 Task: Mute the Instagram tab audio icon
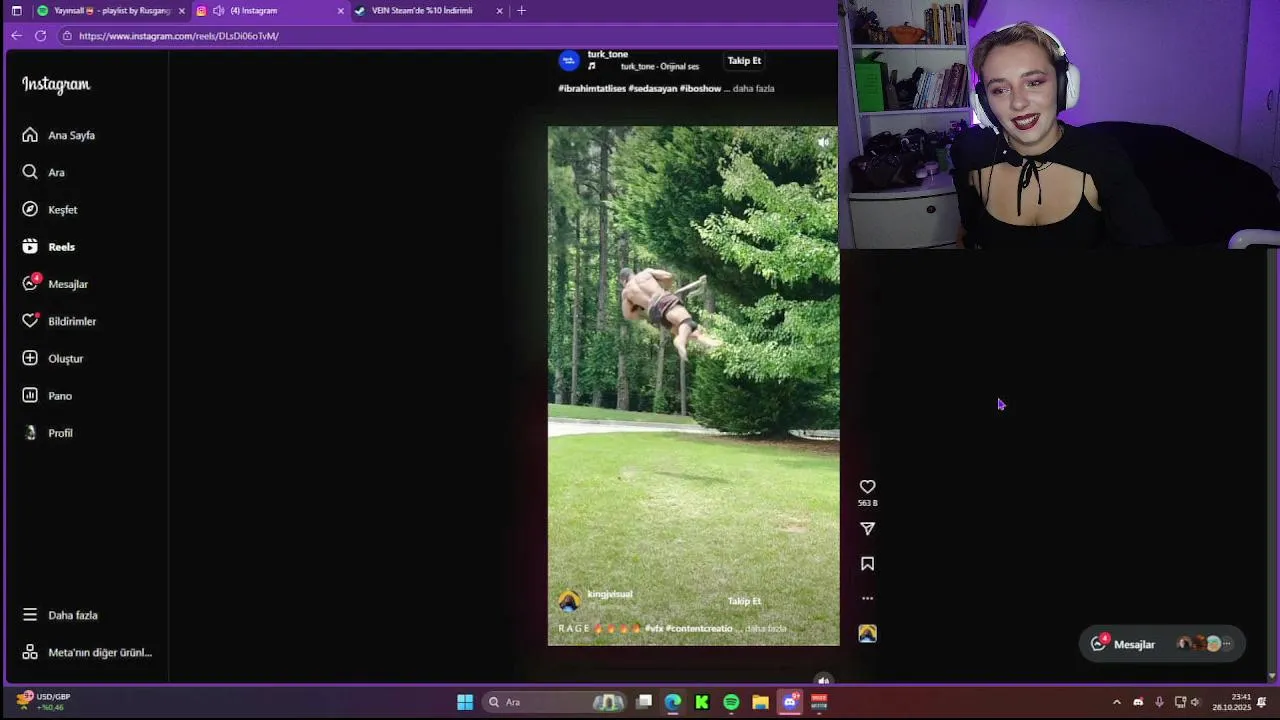pyautogui.click(x=218, y=10)
